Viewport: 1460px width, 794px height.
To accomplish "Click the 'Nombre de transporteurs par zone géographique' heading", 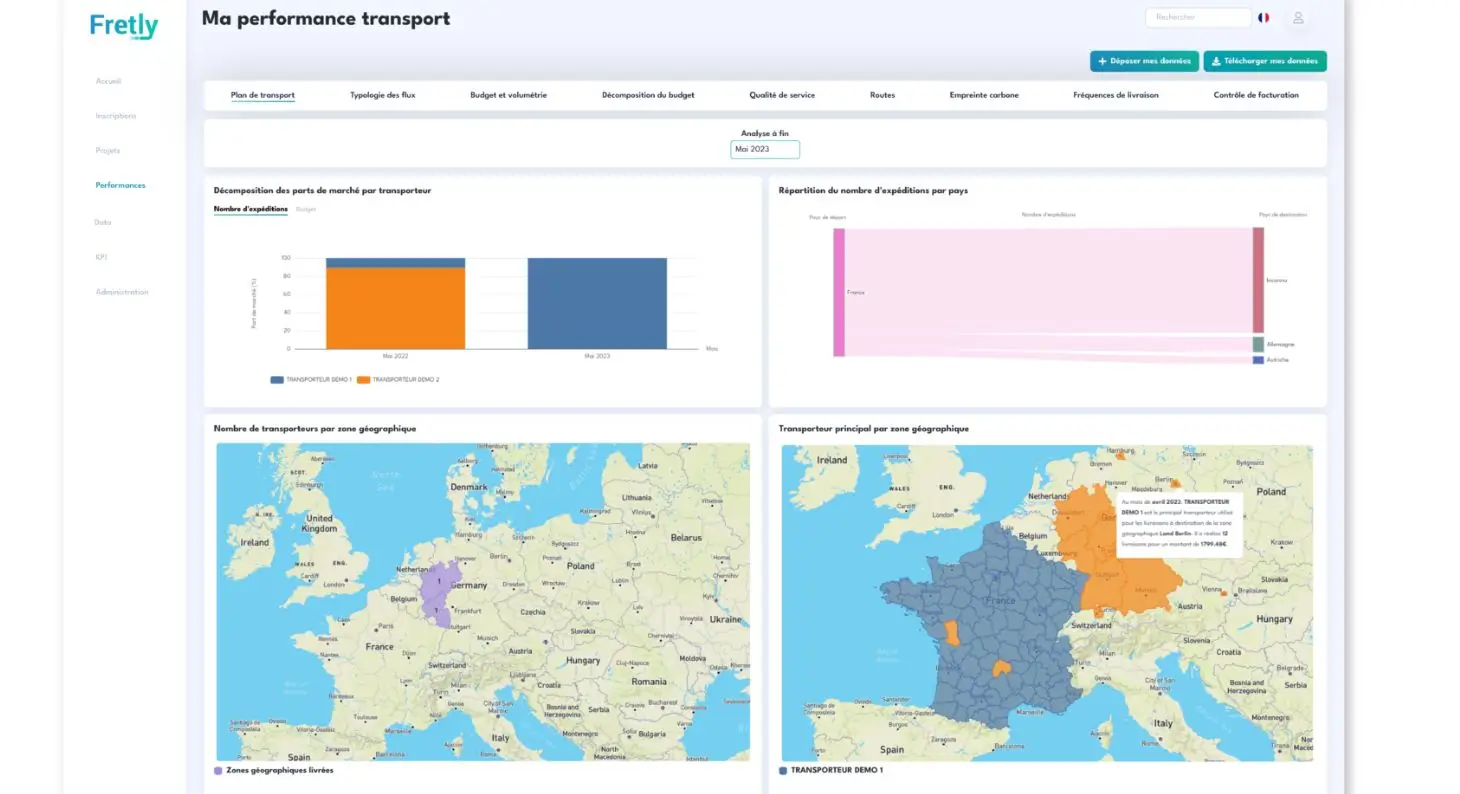I will (x=315, y=429).
